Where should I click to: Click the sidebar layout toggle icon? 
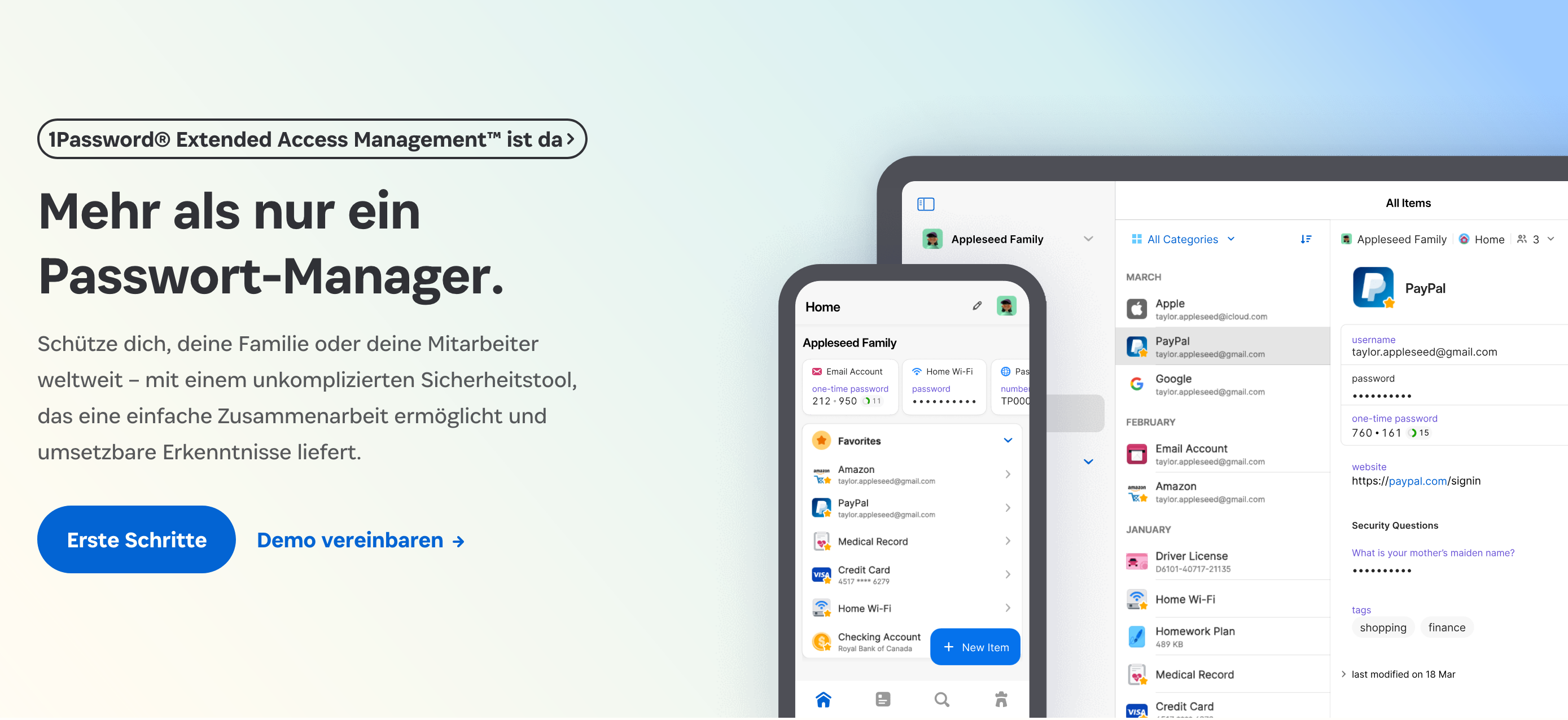pyautogui.click(x=926, y=203)
